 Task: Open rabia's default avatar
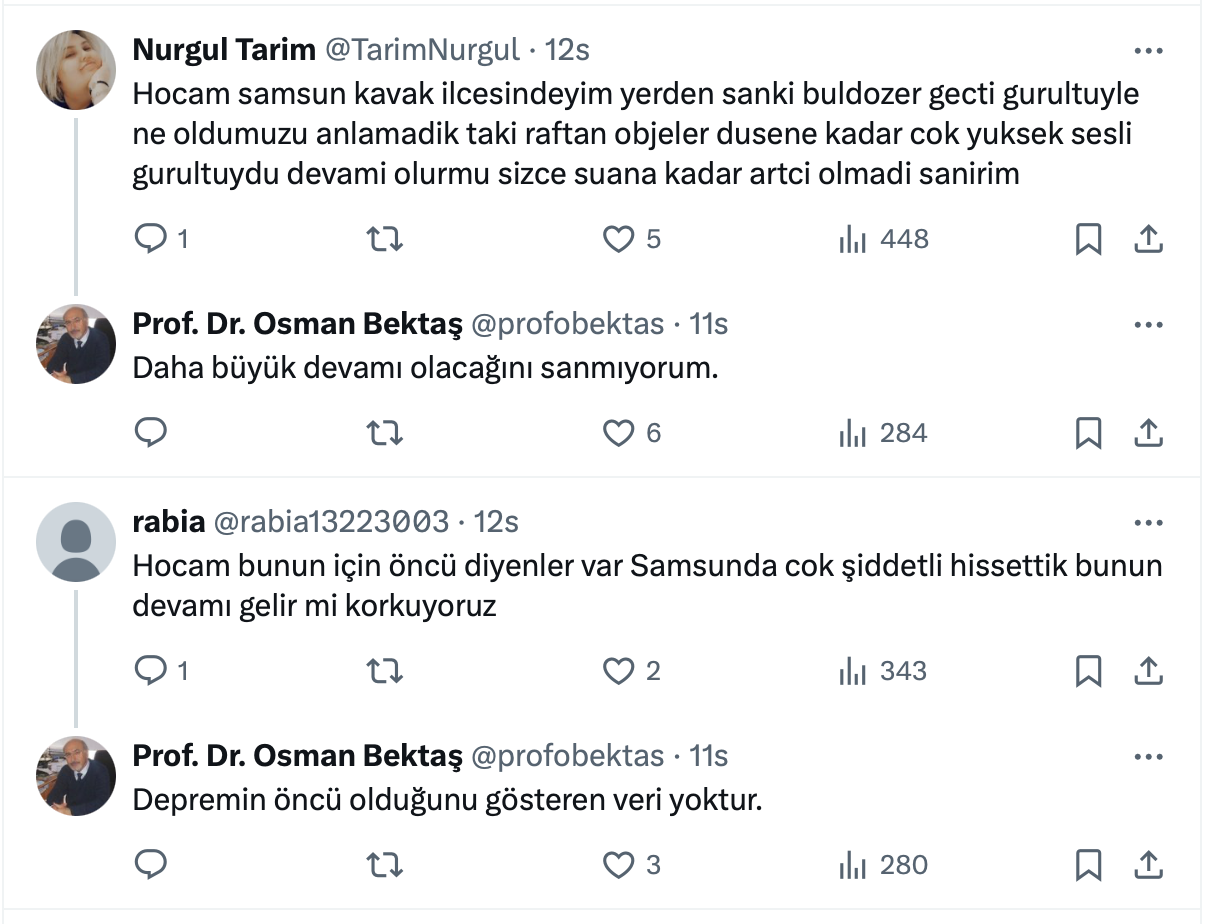click(76, 542)
